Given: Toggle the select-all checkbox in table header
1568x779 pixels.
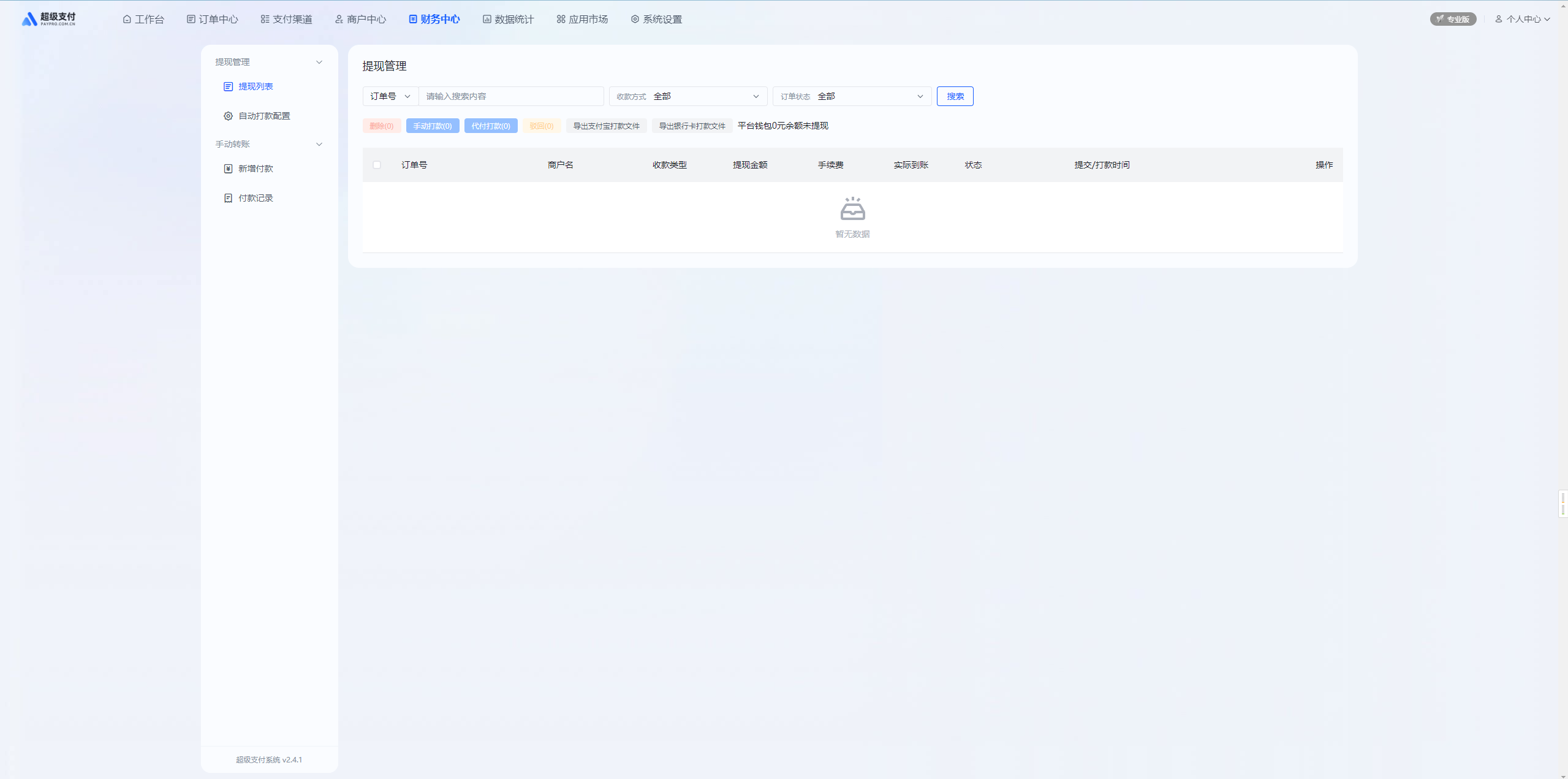Looking at the screenshot, I should click(377, 165).
